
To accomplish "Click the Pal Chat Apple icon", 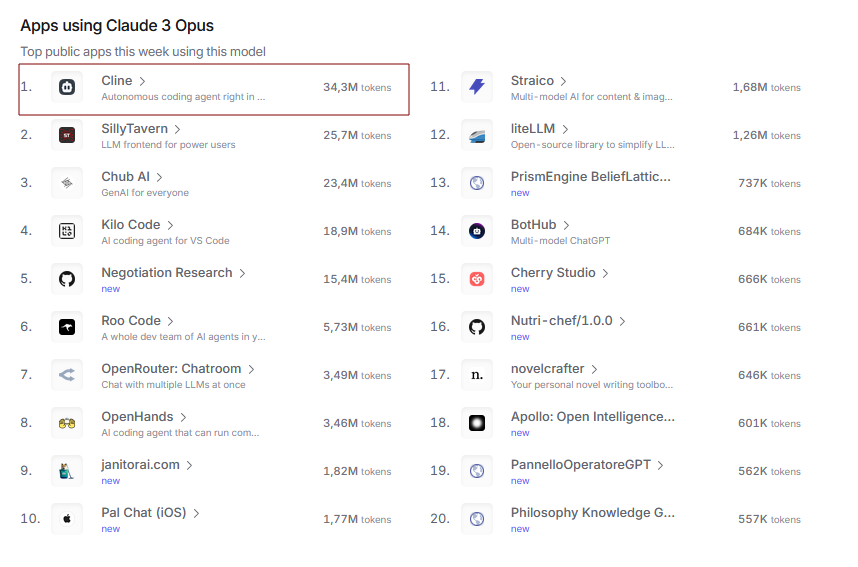I will 67,519.
